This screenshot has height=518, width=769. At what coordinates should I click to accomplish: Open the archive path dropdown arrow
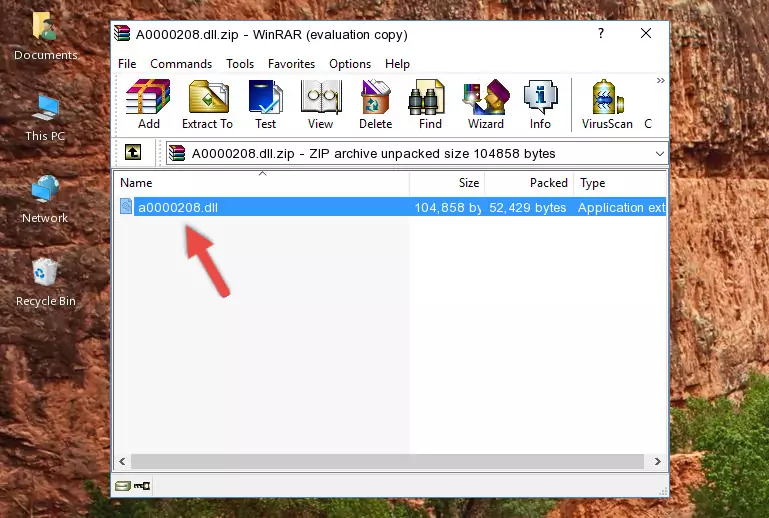660,154
